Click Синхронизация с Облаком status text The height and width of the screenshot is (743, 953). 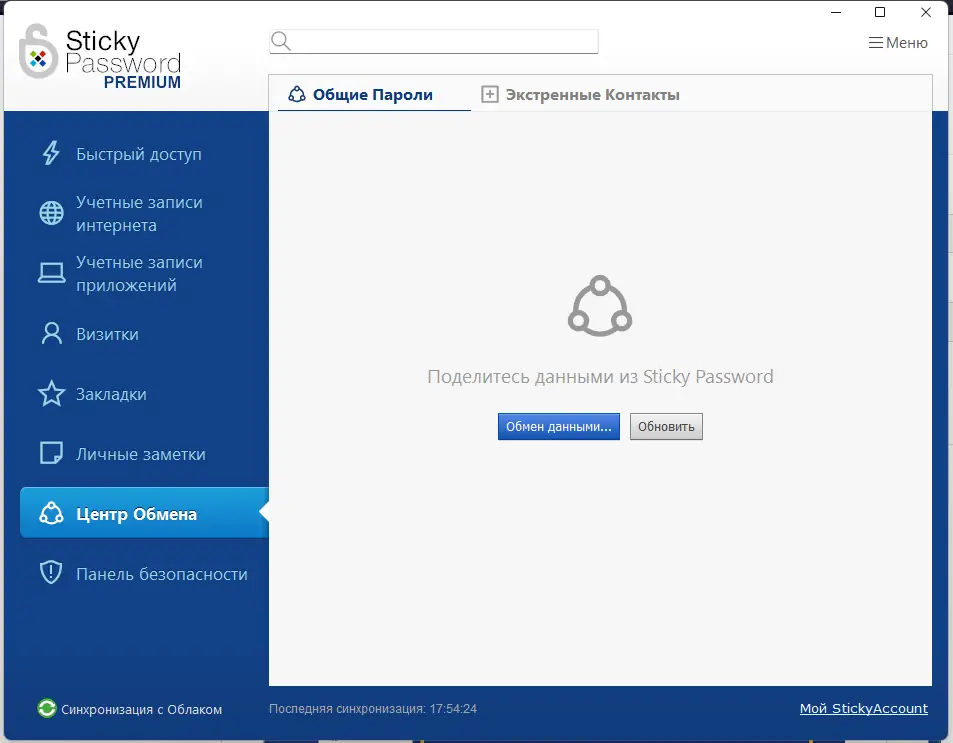pyautogui.click(x=142, y=710)
